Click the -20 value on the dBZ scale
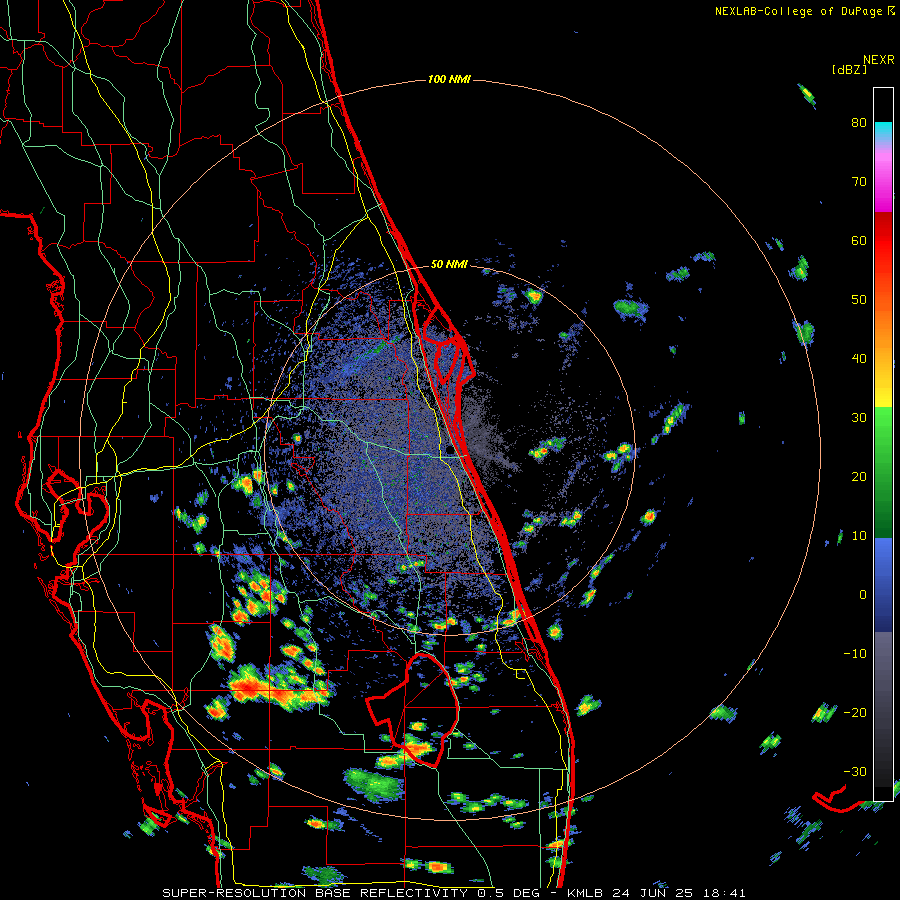Viewport: 900px width, 900px height. pos(855,713)
